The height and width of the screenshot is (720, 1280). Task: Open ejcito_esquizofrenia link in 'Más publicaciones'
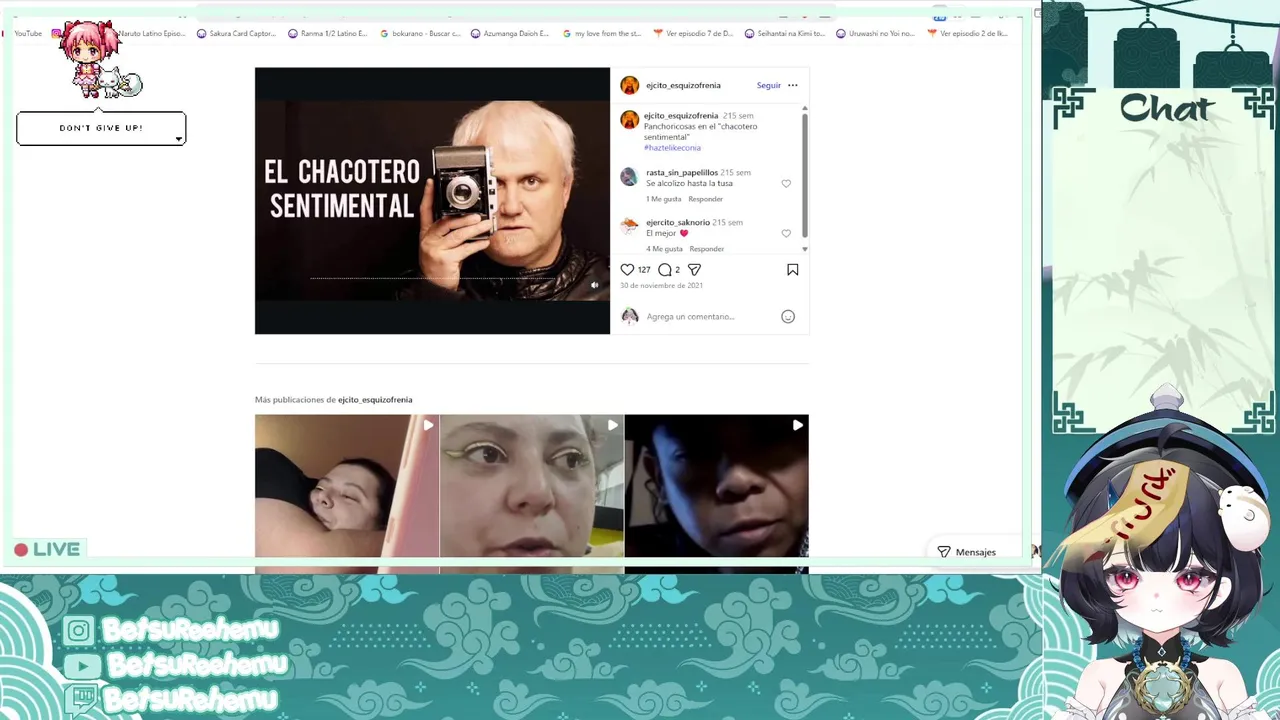pyautogui.click(x=375, y=400)
